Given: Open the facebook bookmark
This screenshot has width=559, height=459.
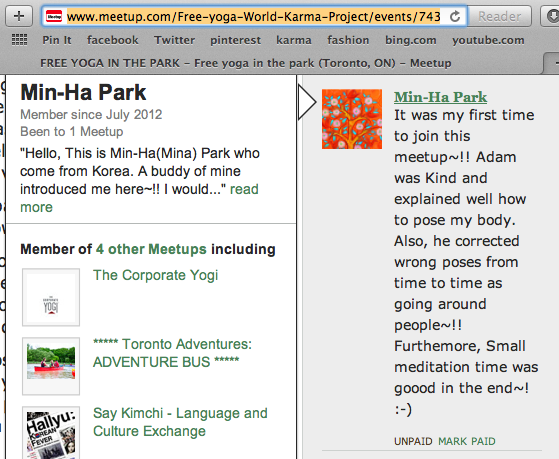Looking at the screenshot, I should (x=113, y=40).
